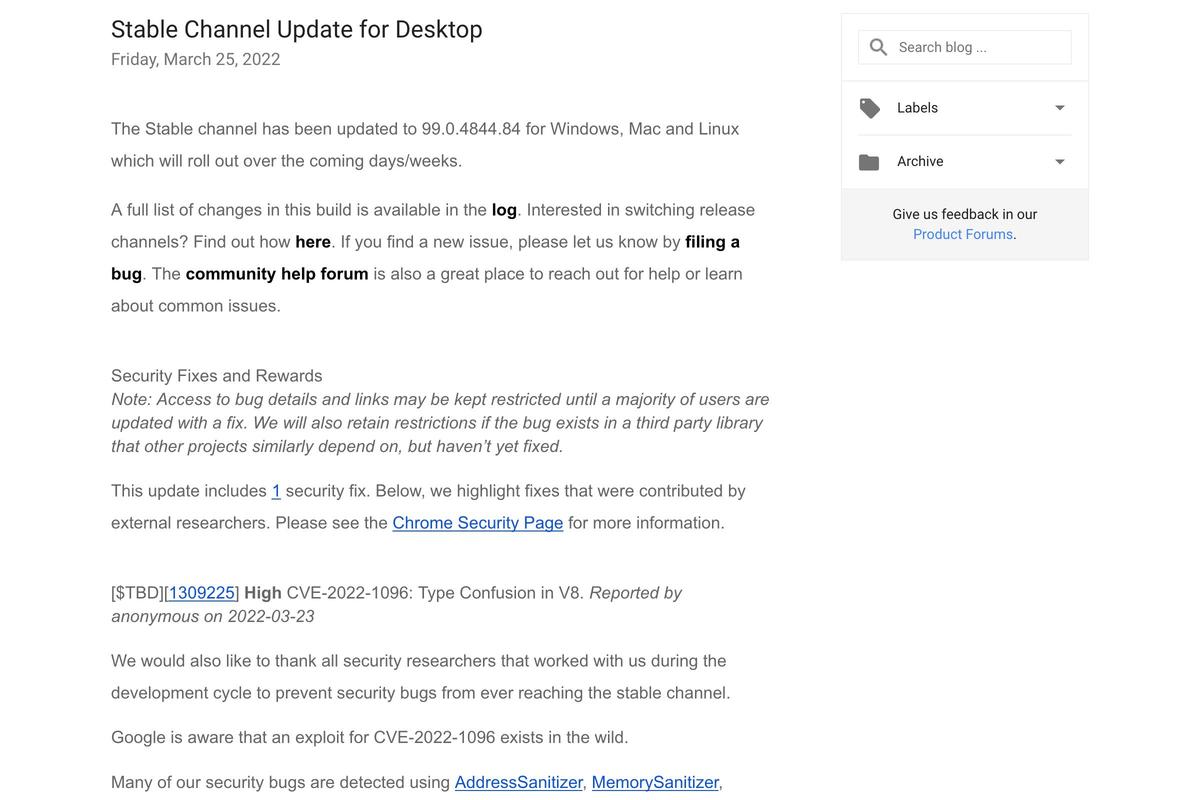
Task: Open the AddressSanitizer link
Action: (x=519, y=782)
